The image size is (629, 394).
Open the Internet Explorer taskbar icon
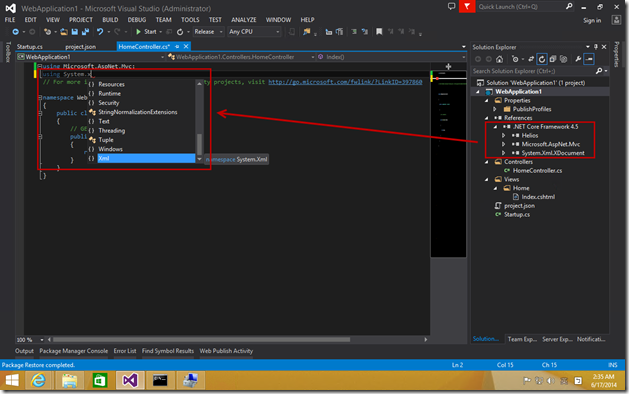39,380
